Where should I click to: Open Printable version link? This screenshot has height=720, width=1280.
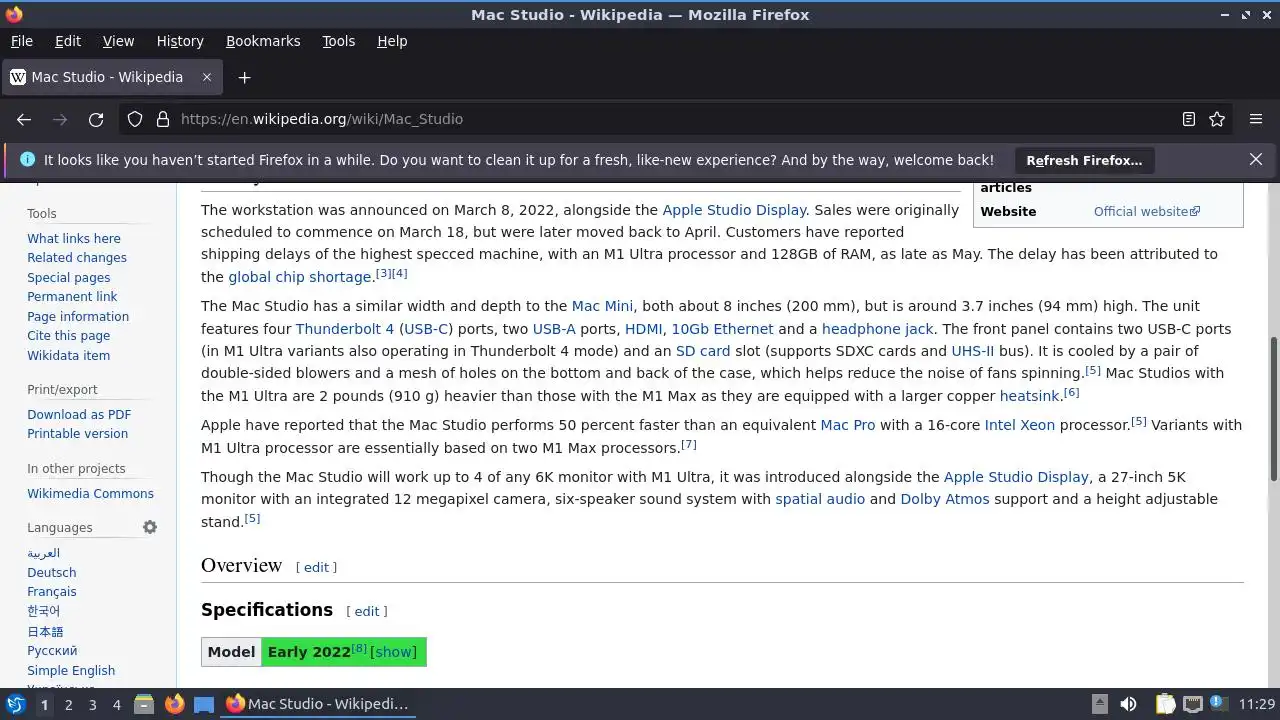coord(77,434)
